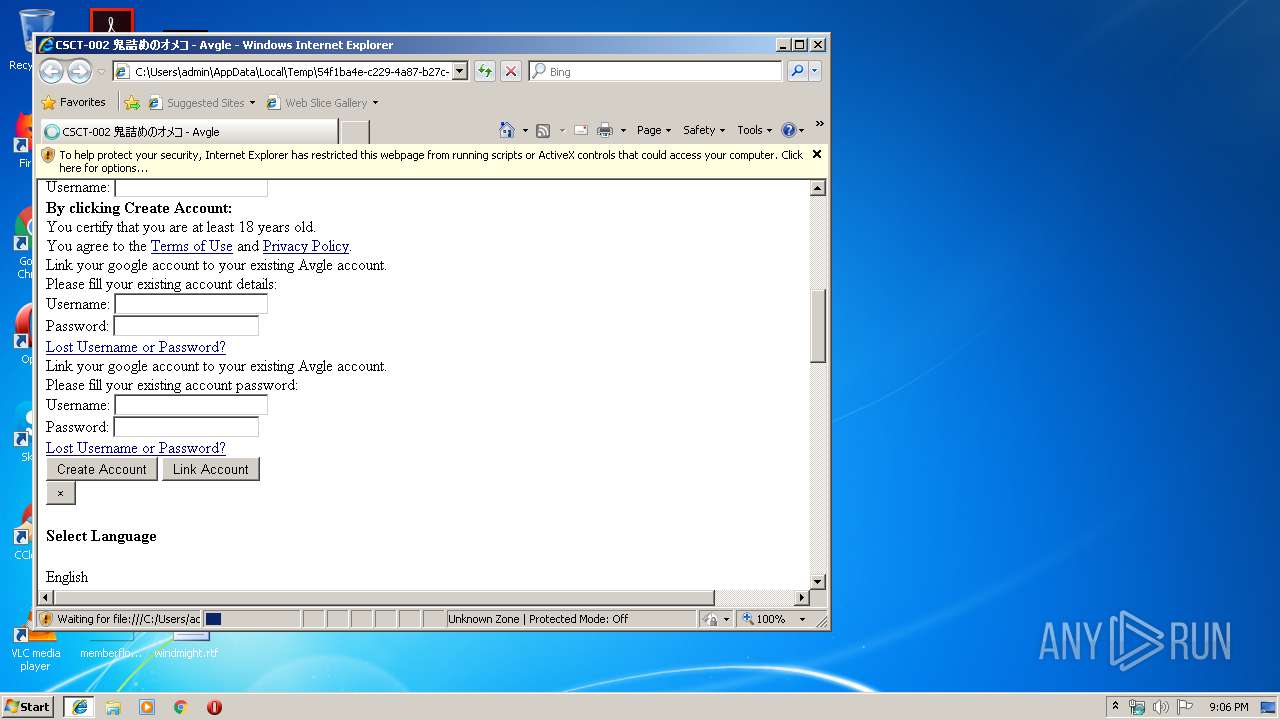Click the red Opera taskbar icon

click(x=214, y=706)
